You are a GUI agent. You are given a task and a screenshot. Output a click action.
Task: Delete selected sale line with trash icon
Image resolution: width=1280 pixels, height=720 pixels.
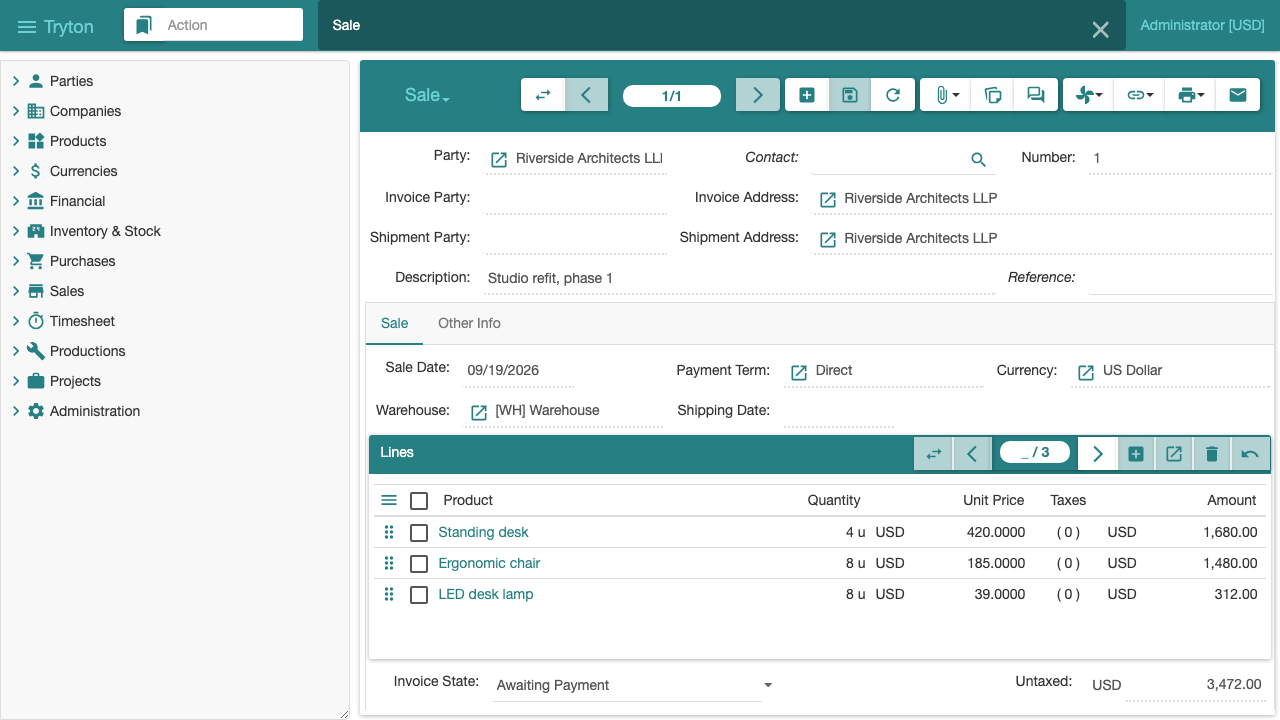tap(1212, 453)
